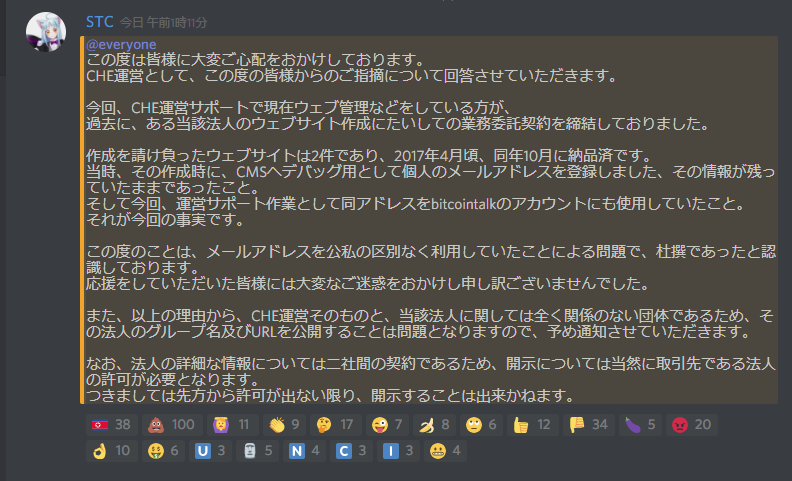Toggle the letter C reaction

[x=351, y=451]
